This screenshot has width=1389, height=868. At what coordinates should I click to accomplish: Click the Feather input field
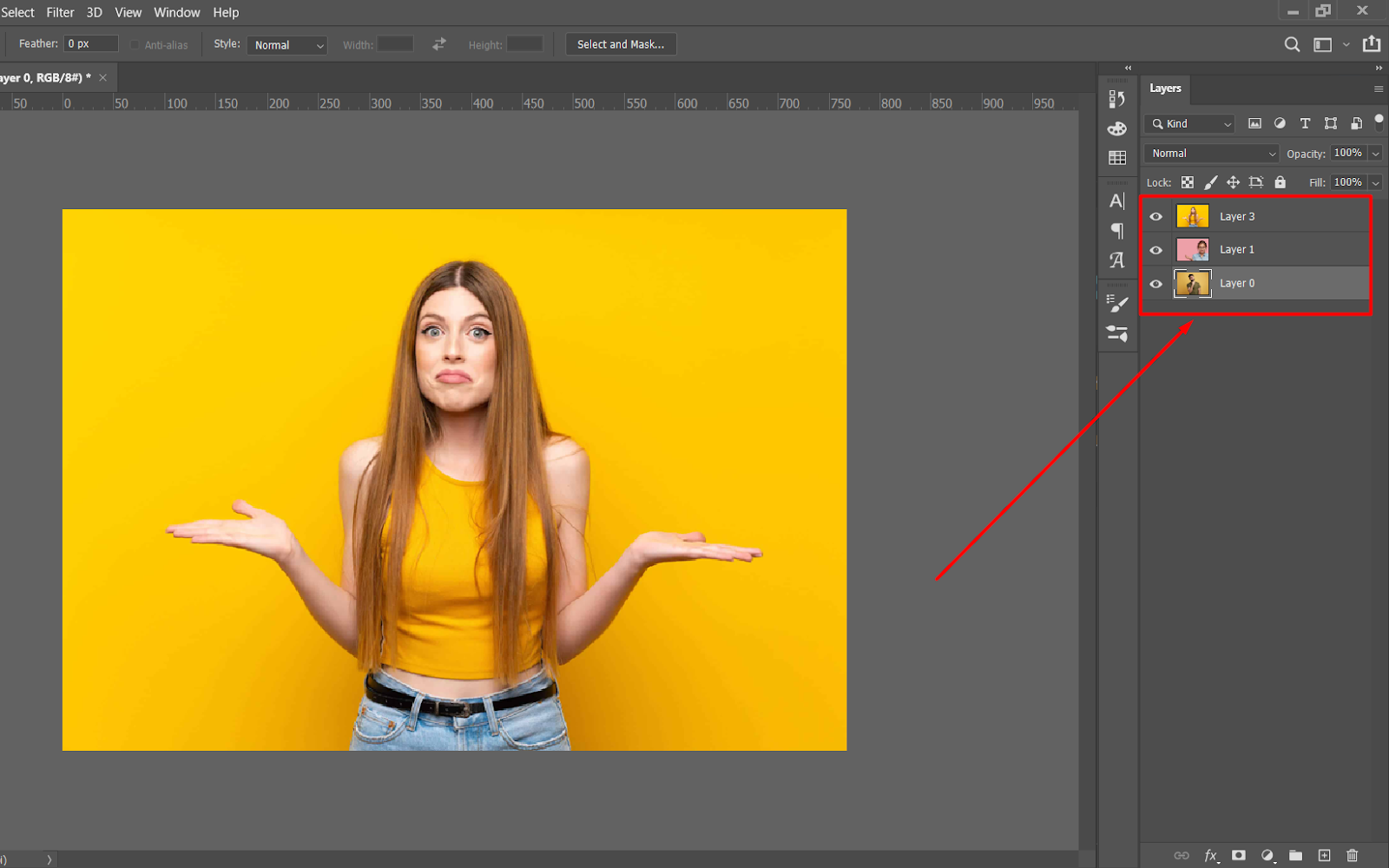coord(90,43)
